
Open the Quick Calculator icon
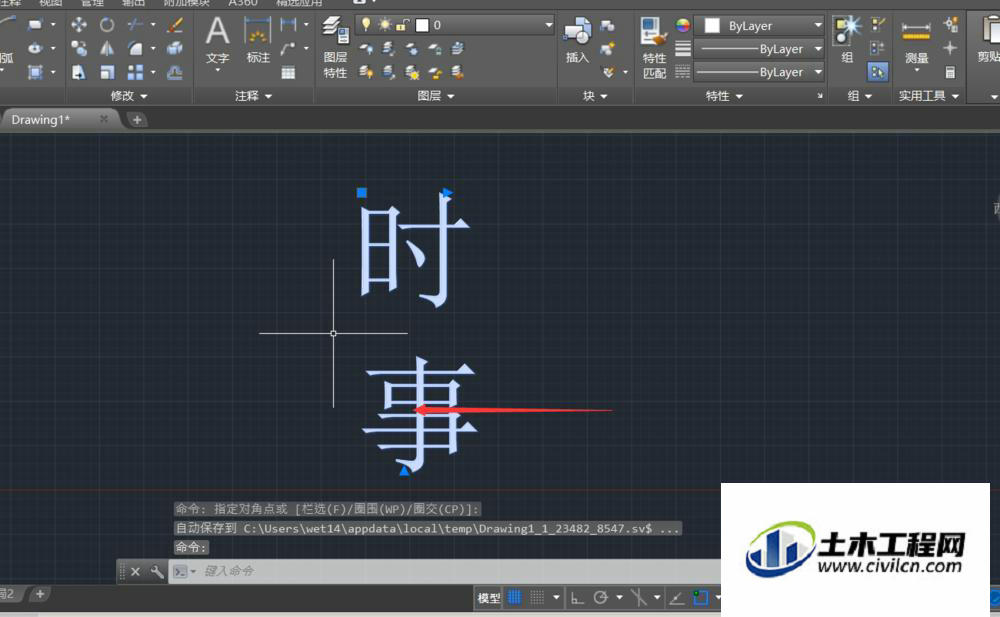950,72
